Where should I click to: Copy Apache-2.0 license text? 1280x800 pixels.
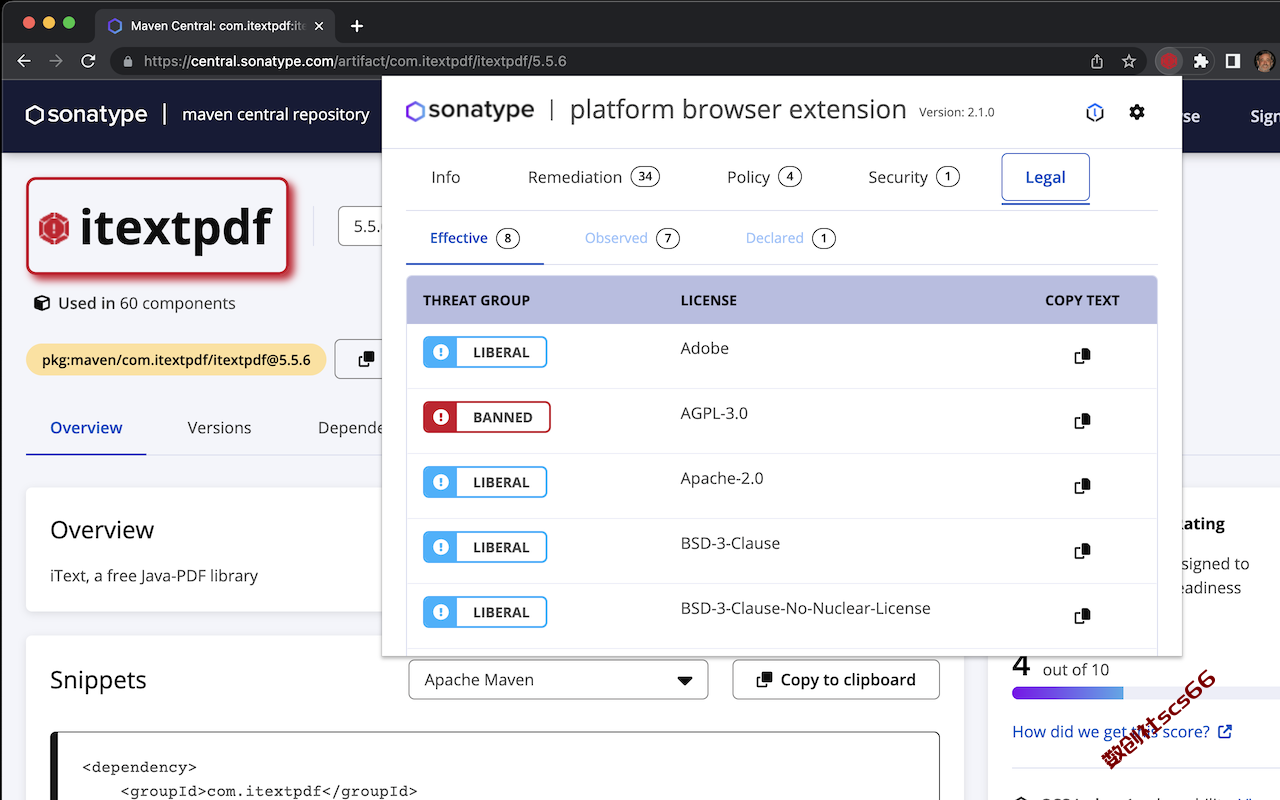[x=1082, y=486]
